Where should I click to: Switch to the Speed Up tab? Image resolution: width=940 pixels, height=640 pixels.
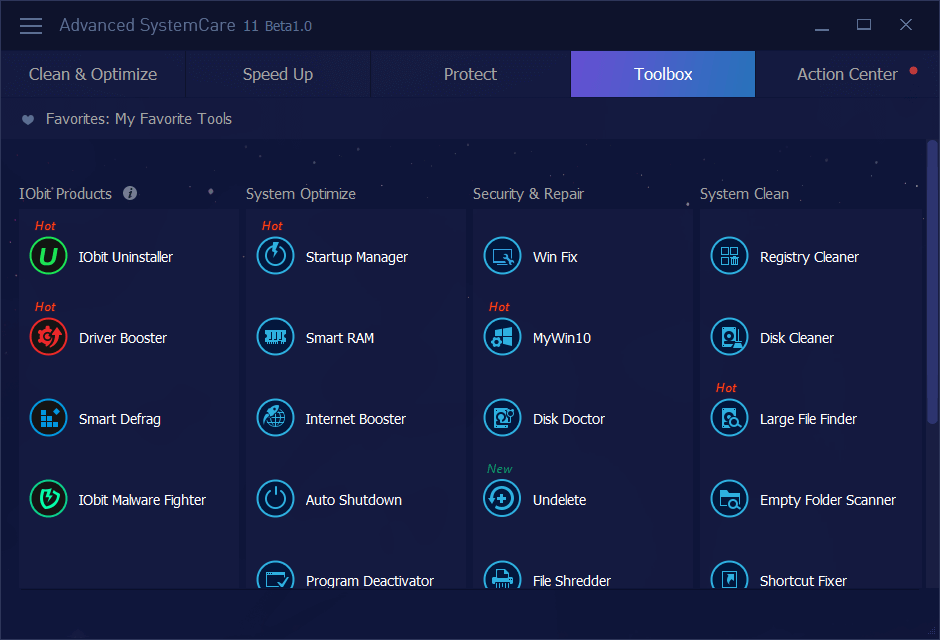(278, 74)
